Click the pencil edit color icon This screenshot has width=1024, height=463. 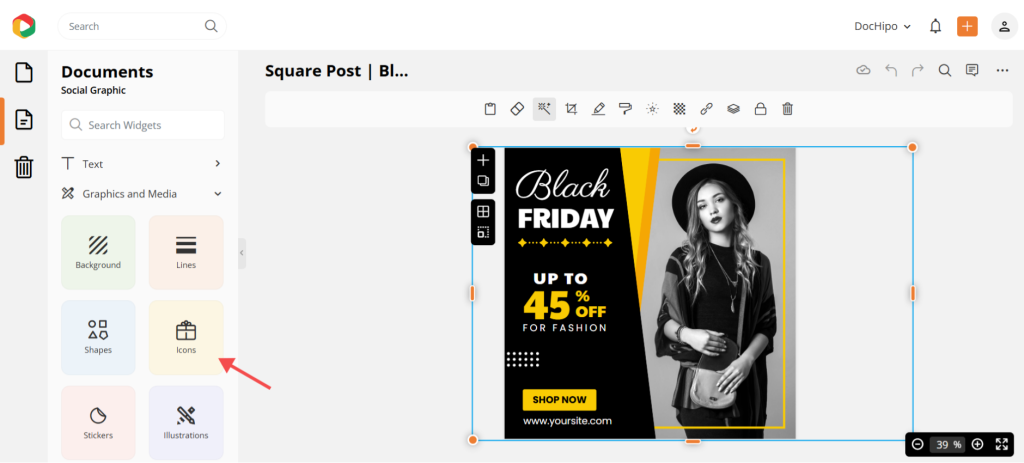coord(598,109)
